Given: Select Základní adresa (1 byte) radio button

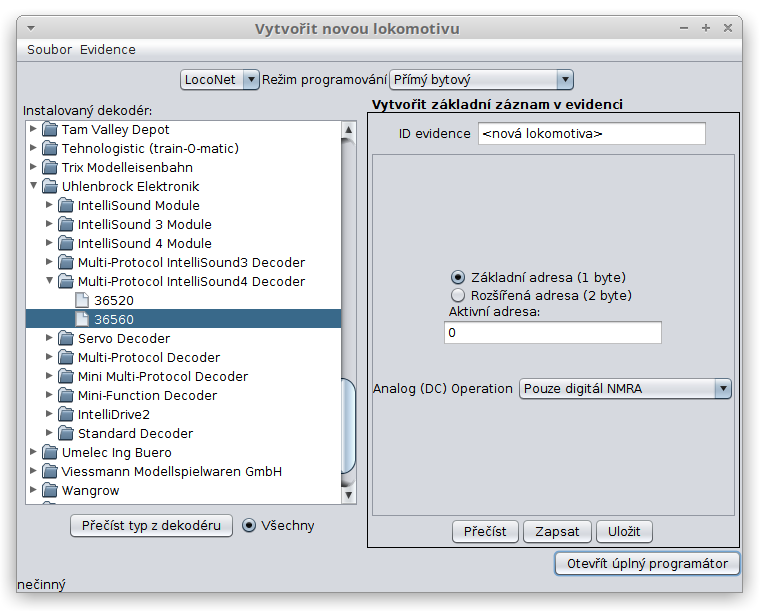Looking at the screenshot, I should pos(458,277).
